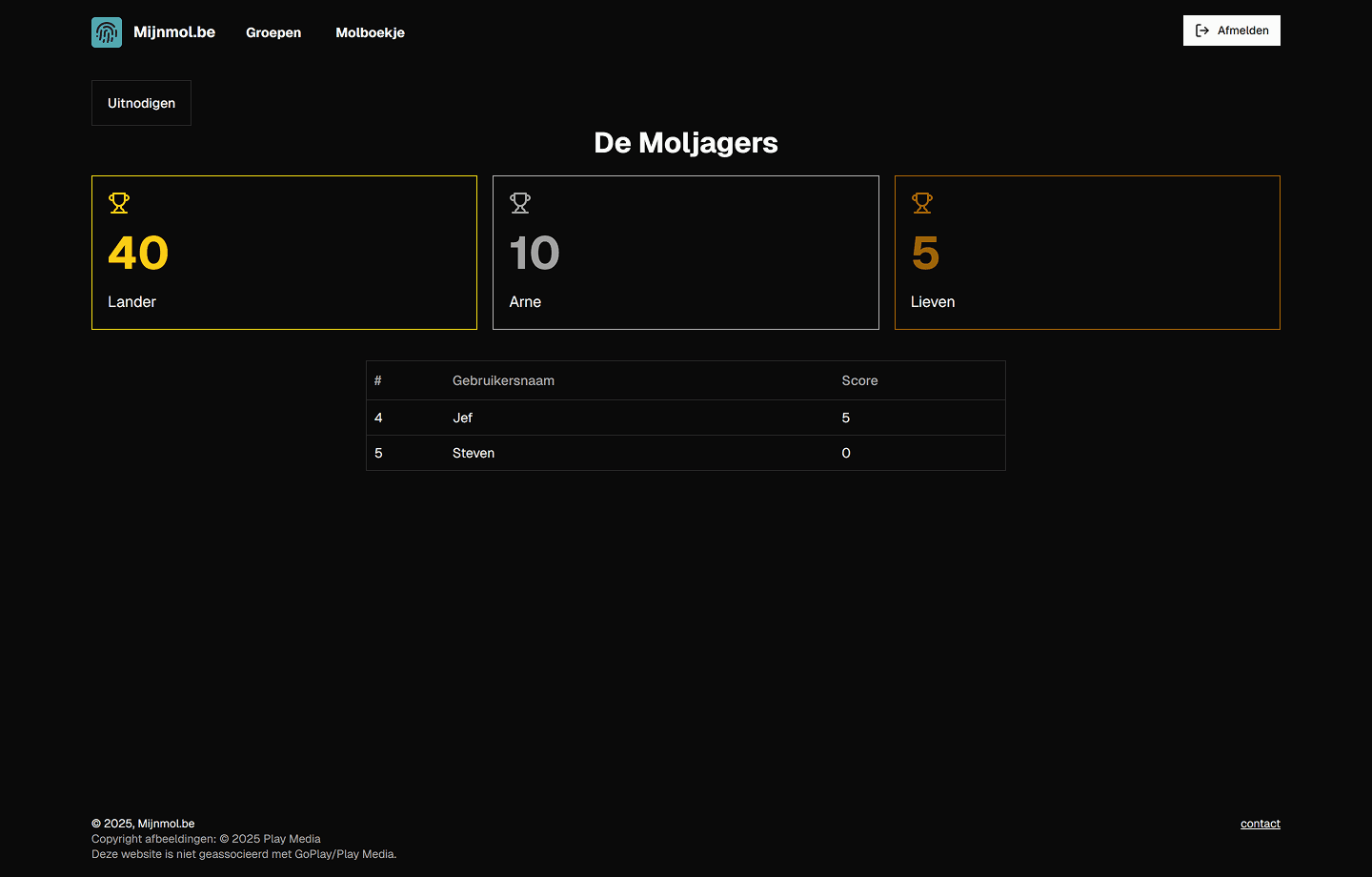The image size is (1372, 877).
Task: Click the gold trophy icon for Lander
Action: 119,203
